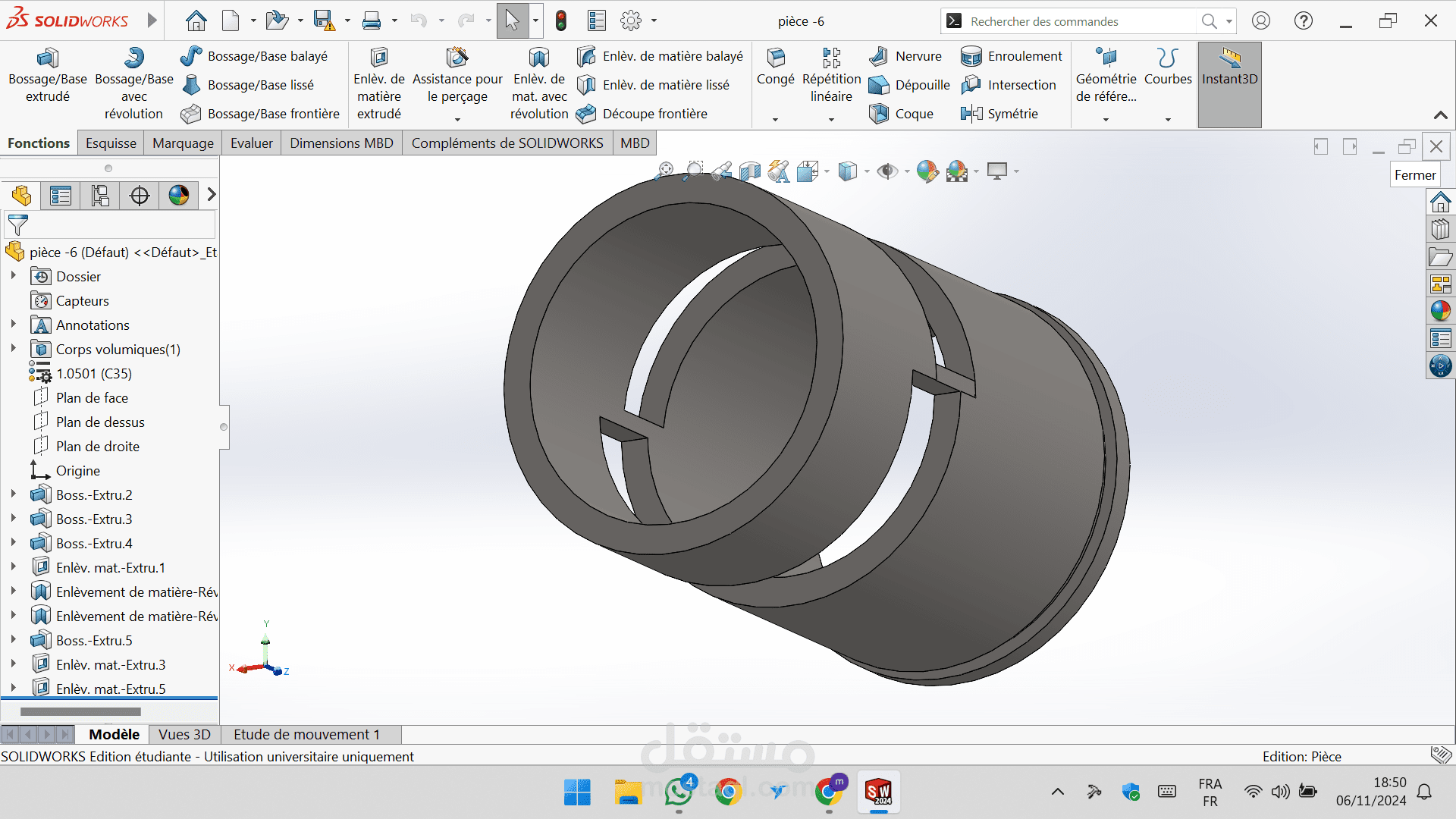Switch to the Esquisse tab
Viewport: 1456px width, 819px height.
click(x=111, y=143)
